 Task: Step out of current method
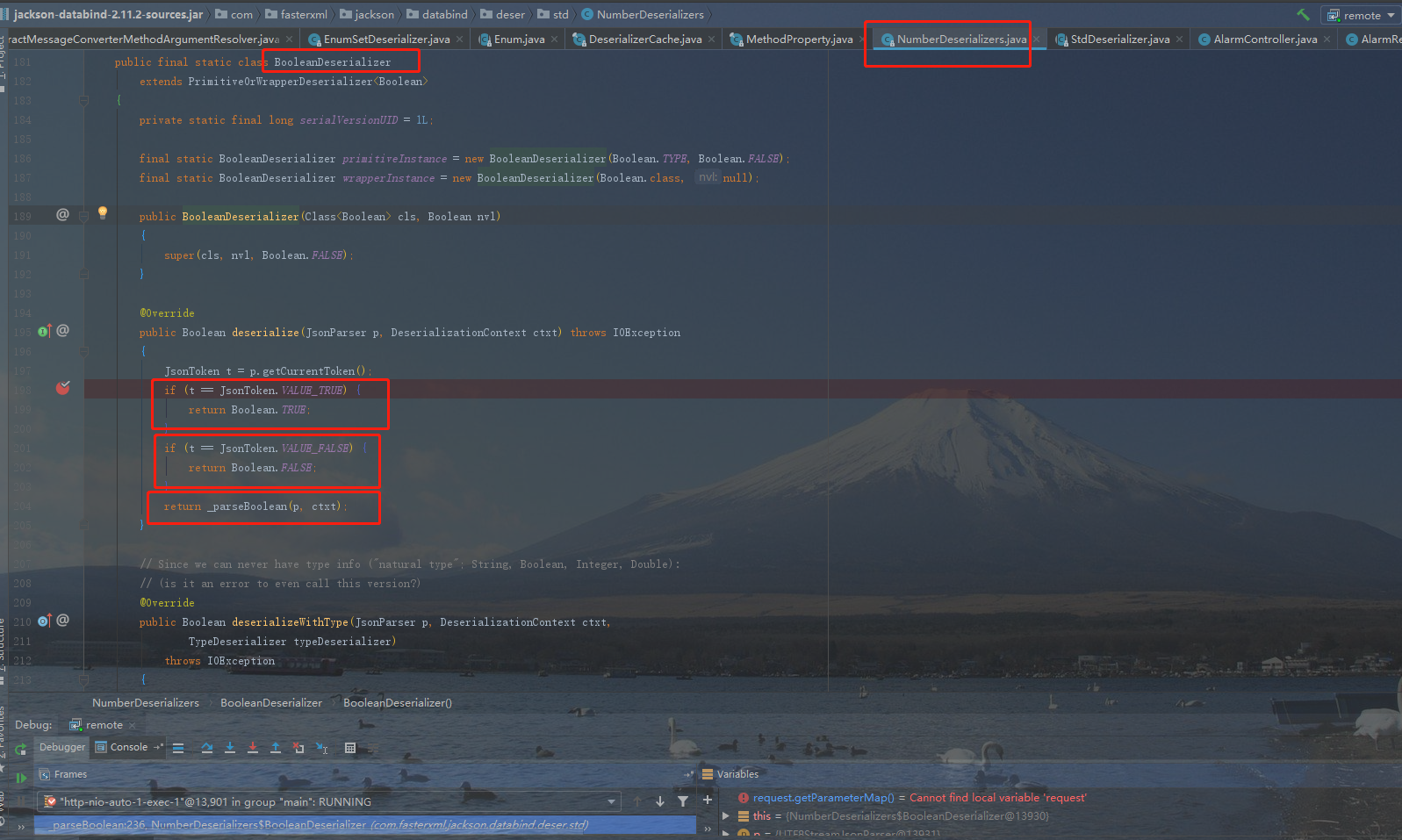point(276,748)
